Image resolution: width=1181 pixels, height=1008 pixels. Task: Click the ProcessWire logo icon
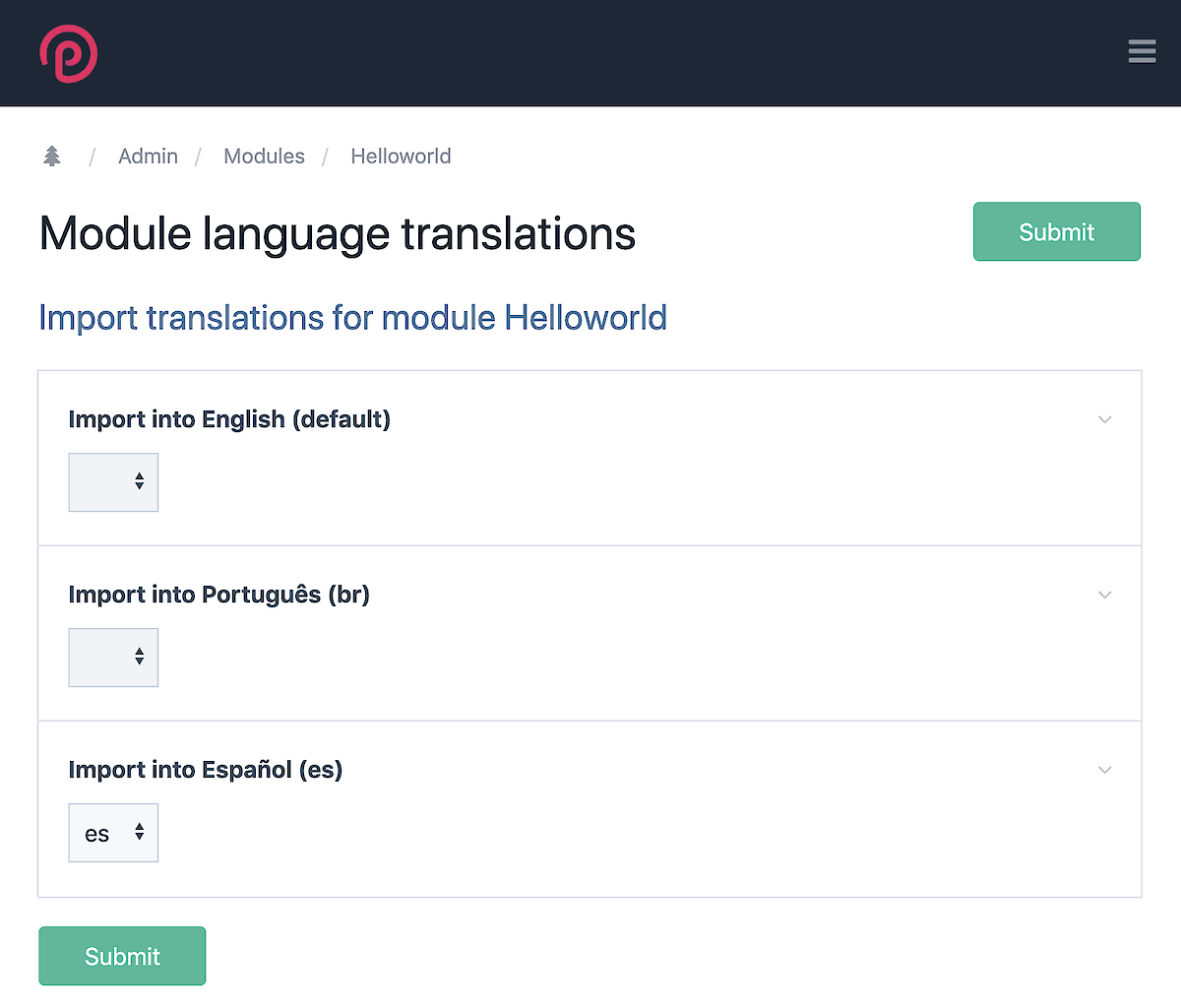point(69,53)
